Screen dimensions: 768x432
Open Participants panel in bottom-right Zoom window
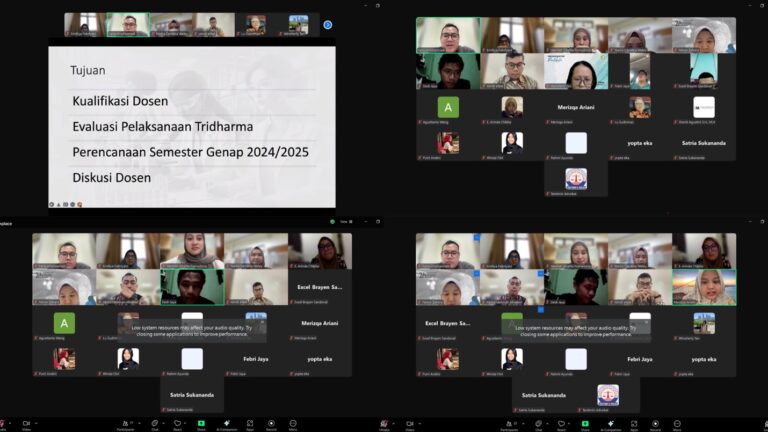pos(509,424)
